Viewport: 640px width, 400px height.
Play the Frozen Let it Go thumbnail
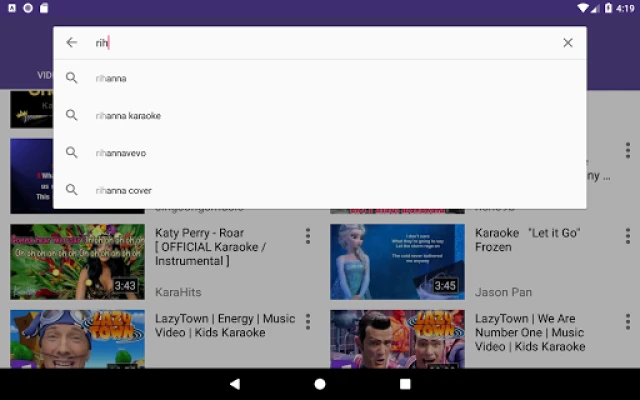[x=397, y=261]
